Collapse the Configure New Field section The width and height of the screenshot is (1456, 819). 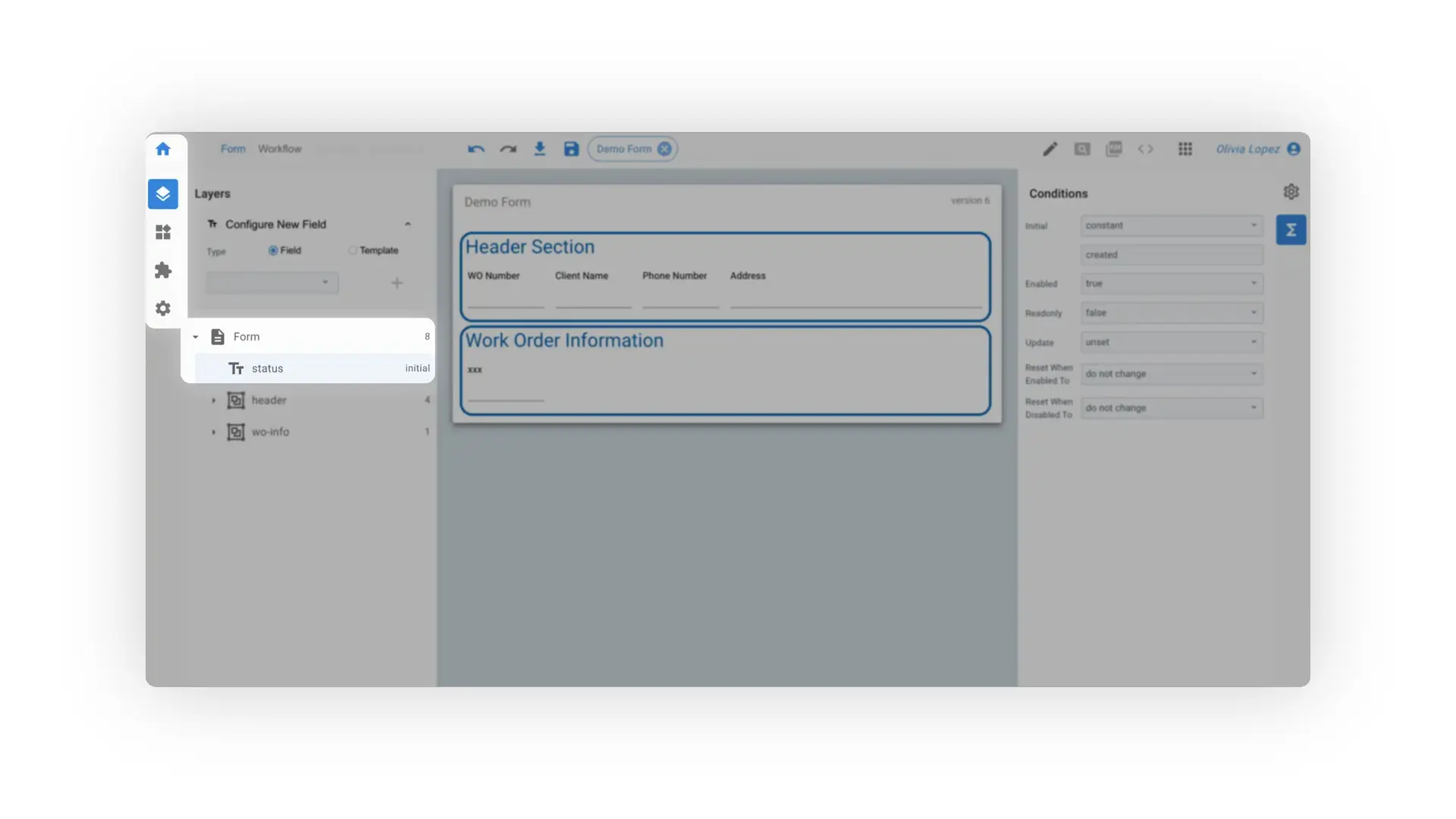tap(408, 224)
